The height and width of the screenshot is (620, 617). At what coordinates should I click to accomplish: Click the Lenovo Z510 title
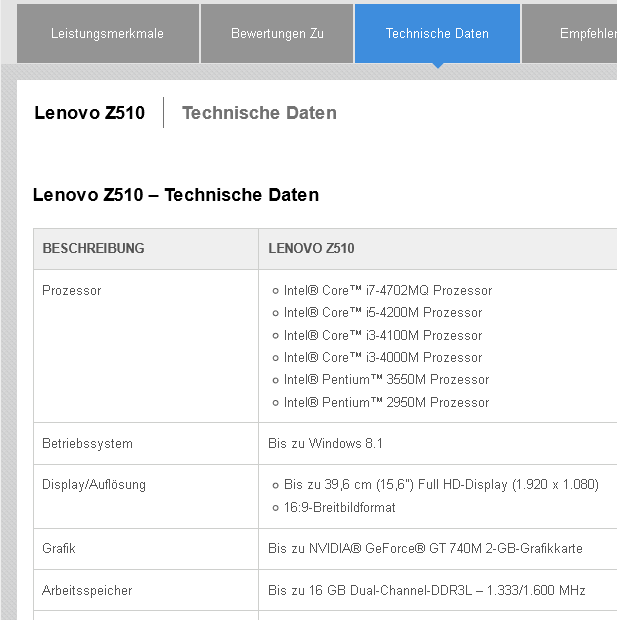(x=90, y=113)
